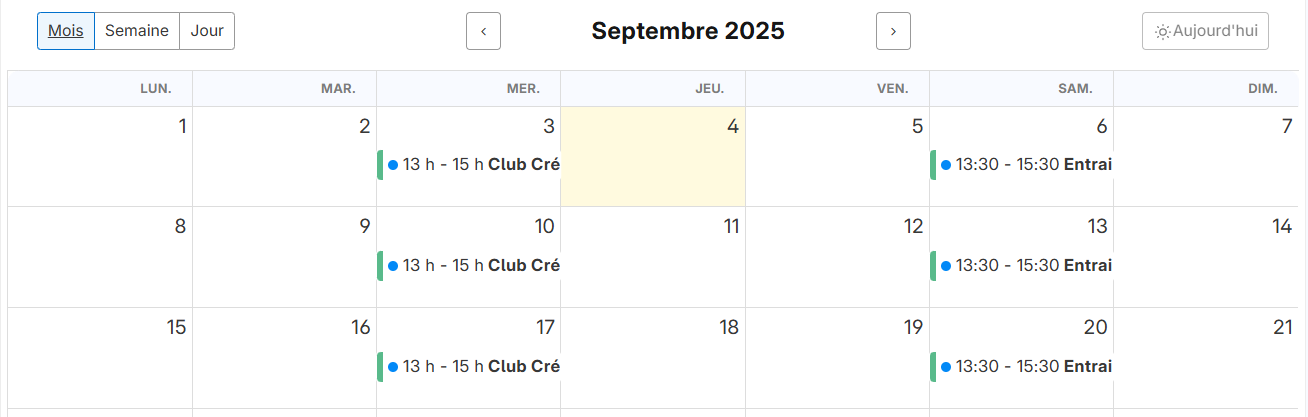Open Club Cré event on September 10
The height and width of the screenshot is (417, 1308).
coord(474,266)
